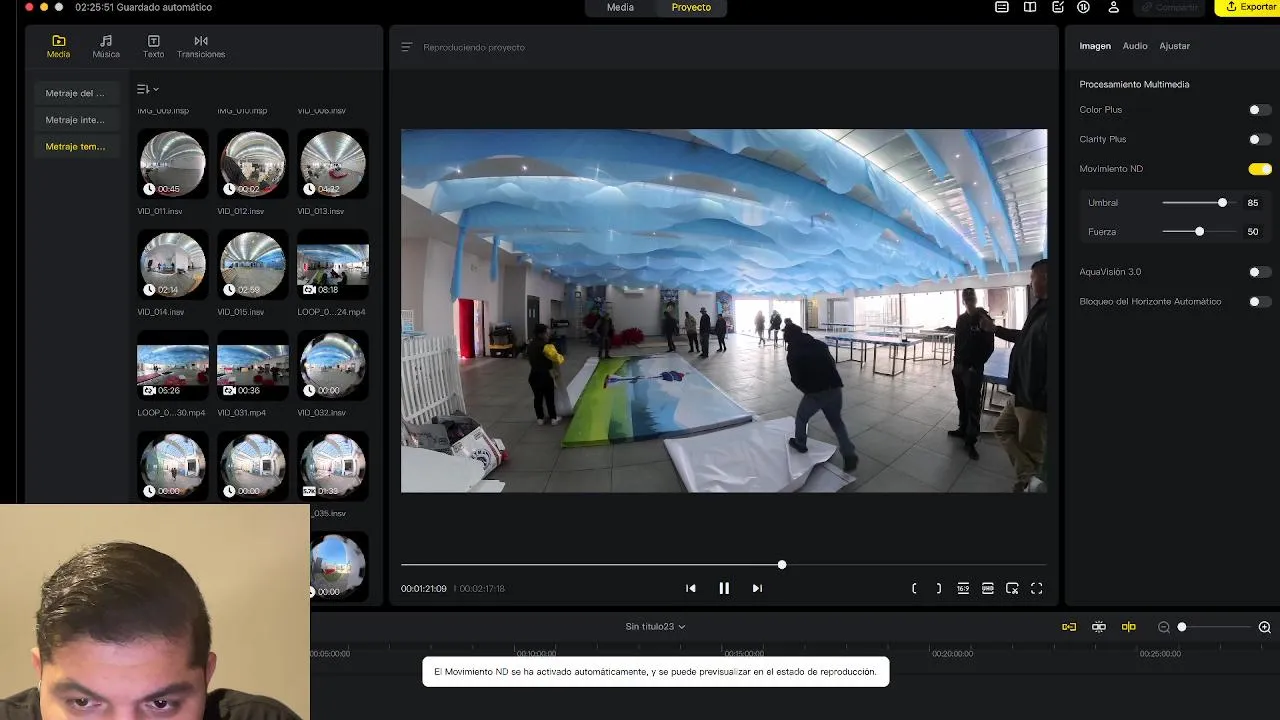Image resolution: width=1280 pixels, height=720 pixels.
Task: Click the Umbral value 85
Action: coord(1253,203)
